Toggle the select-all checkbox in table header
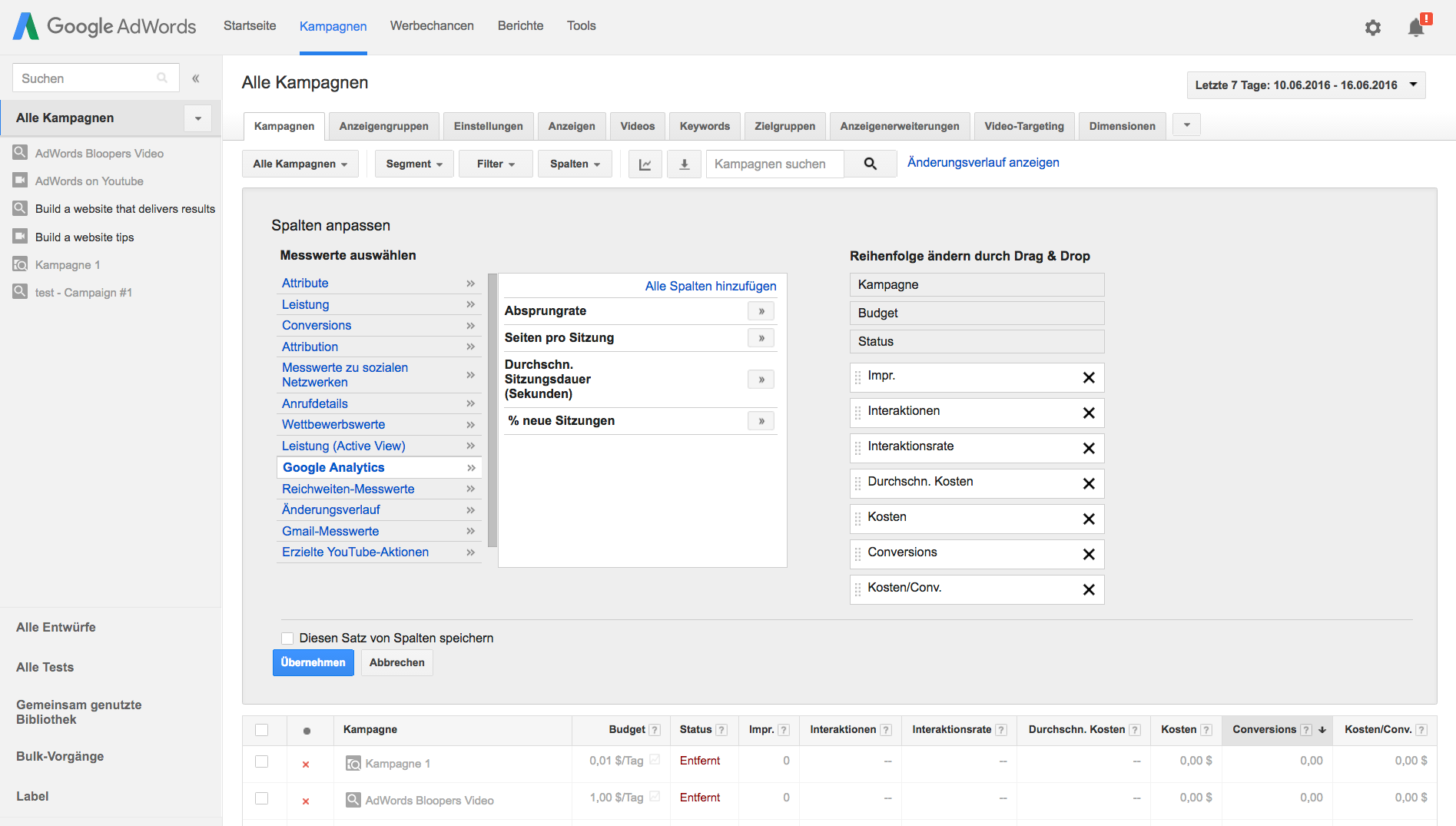Viewport: 1456px width, 826px height. click(x=262, y=730)
